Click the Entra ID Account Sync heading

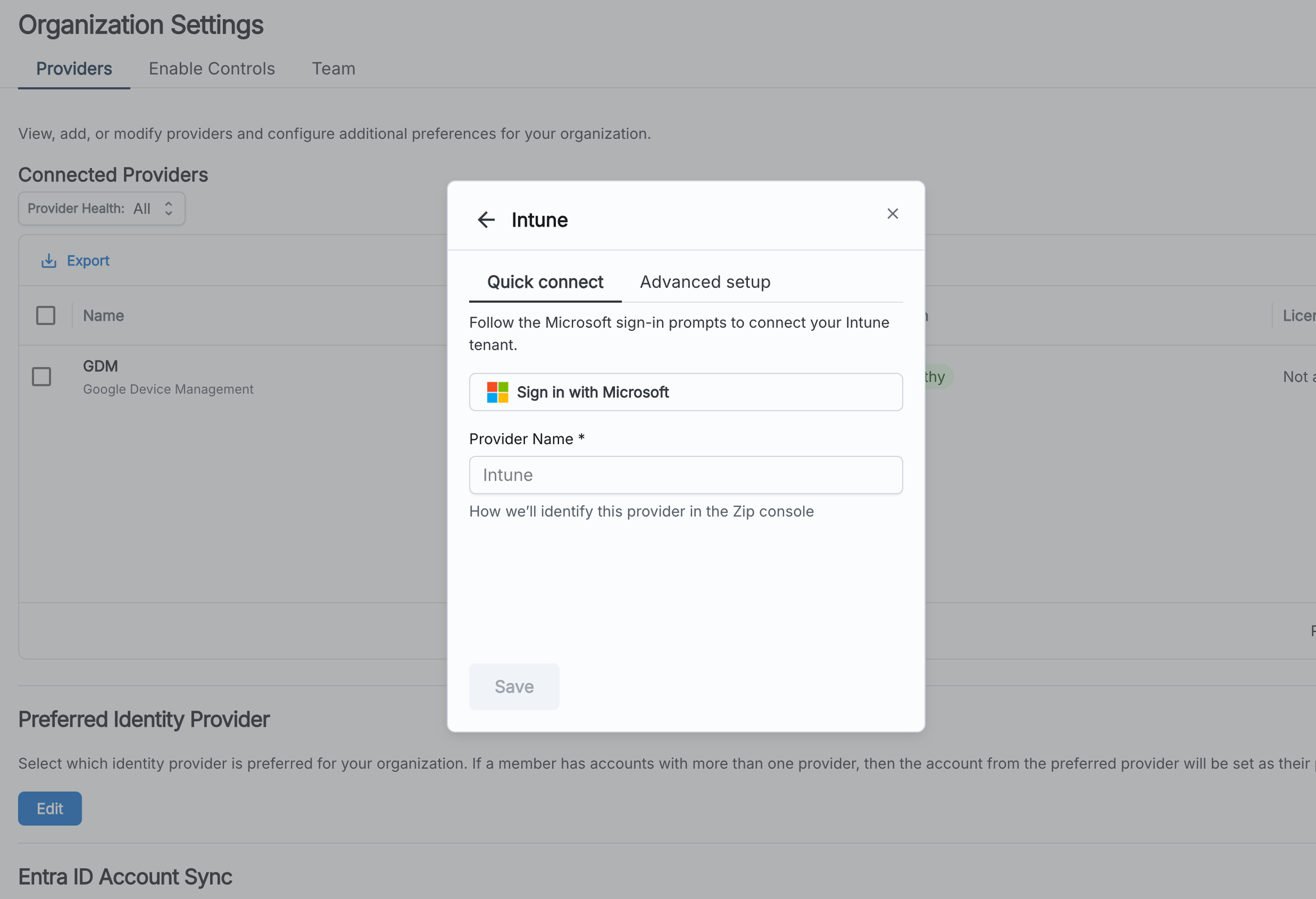click(125, 877)
